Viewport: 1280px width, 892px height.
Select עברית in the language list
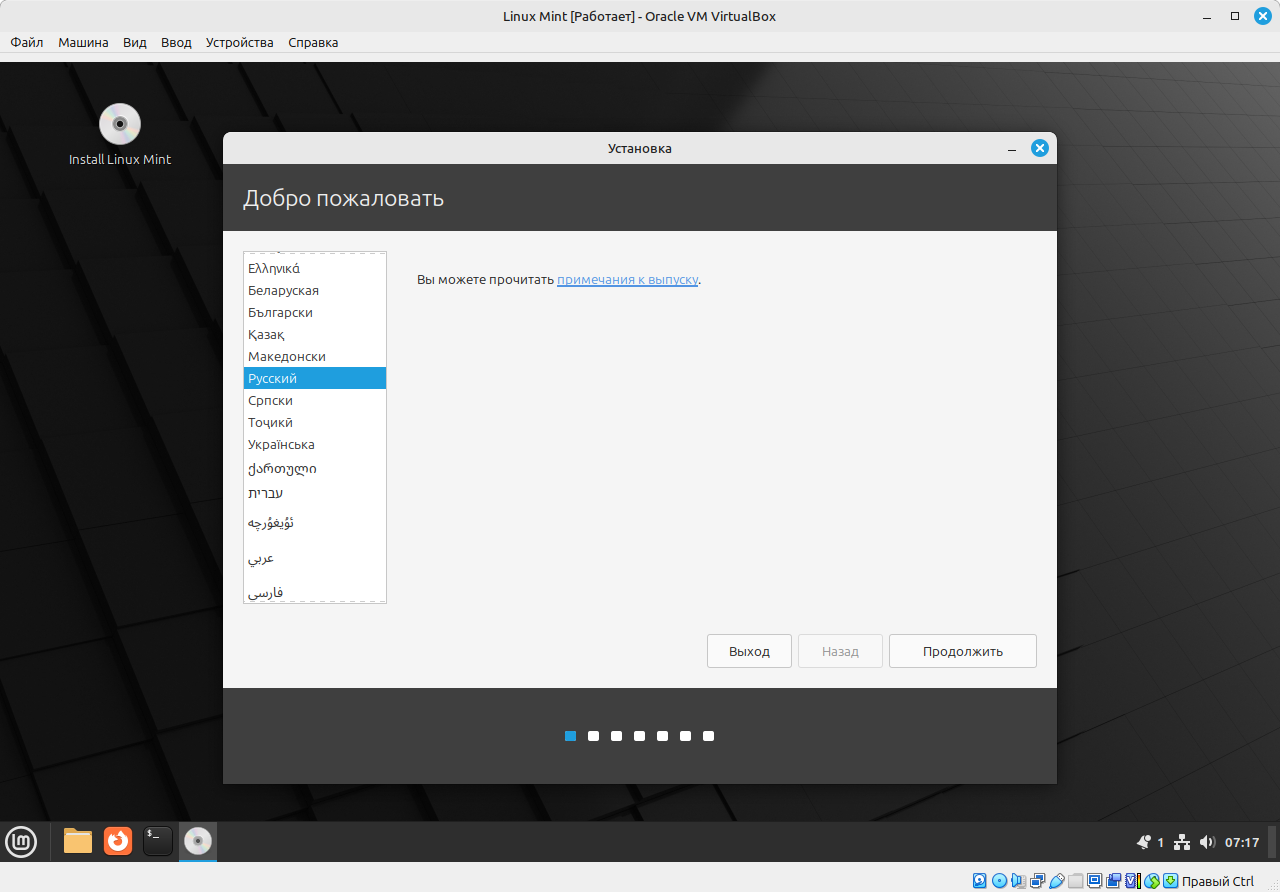pyautogui.click(x=315, y=493)
